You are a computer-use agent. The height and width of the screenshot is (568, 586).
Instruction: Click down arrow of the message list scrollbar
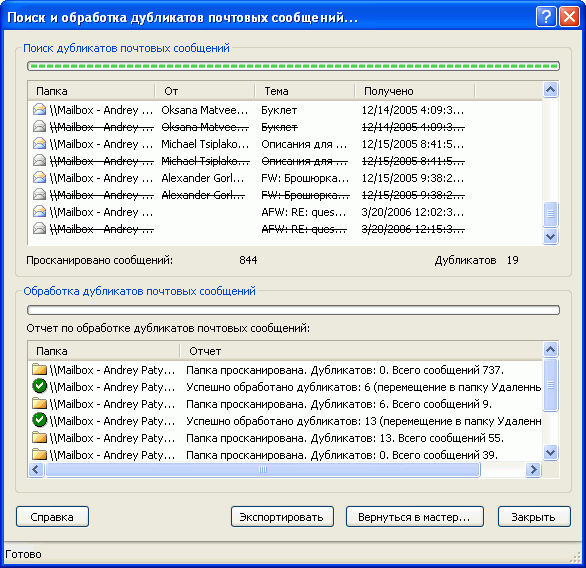click(550, 237)
